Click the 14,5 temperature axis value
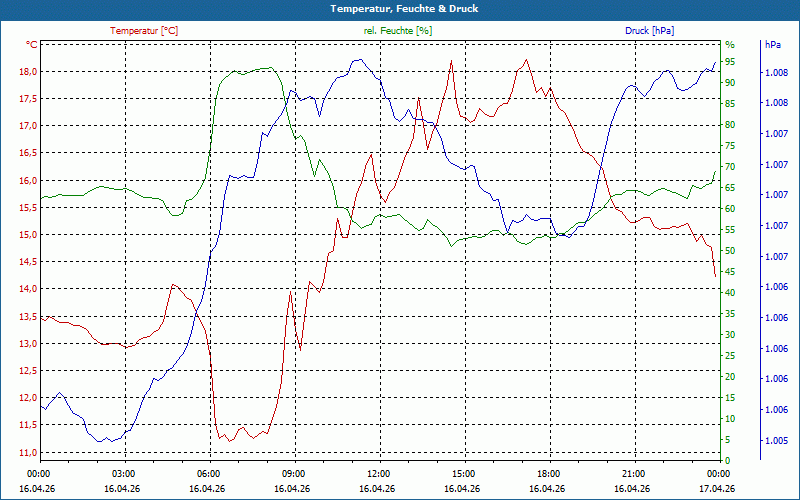 coord(28,262)
